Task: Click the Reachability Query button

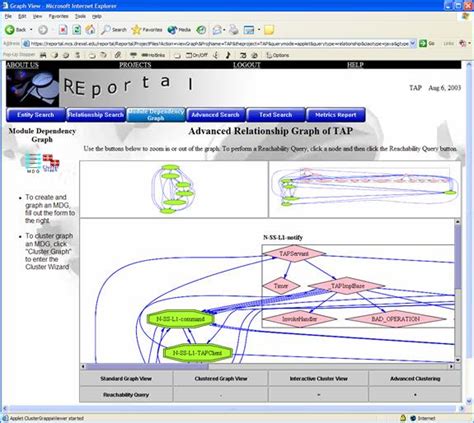Action: [126, 395]
